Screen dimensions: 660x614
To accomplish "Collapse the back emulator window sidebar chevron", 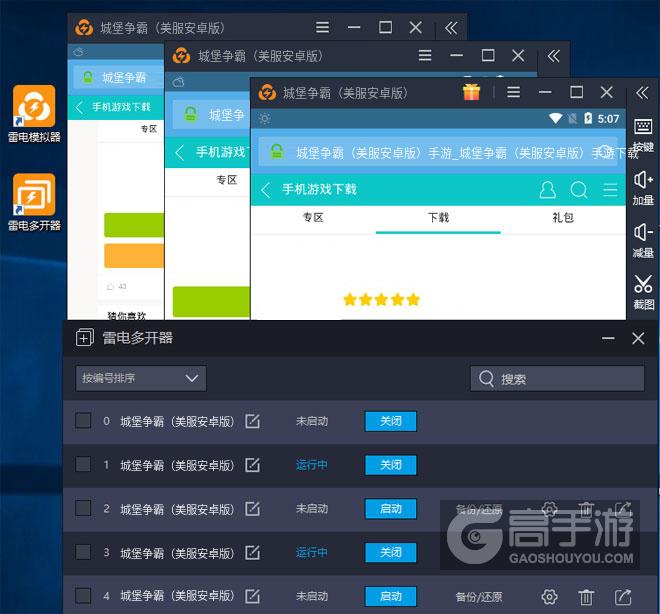I will click(x=451, y=28).
